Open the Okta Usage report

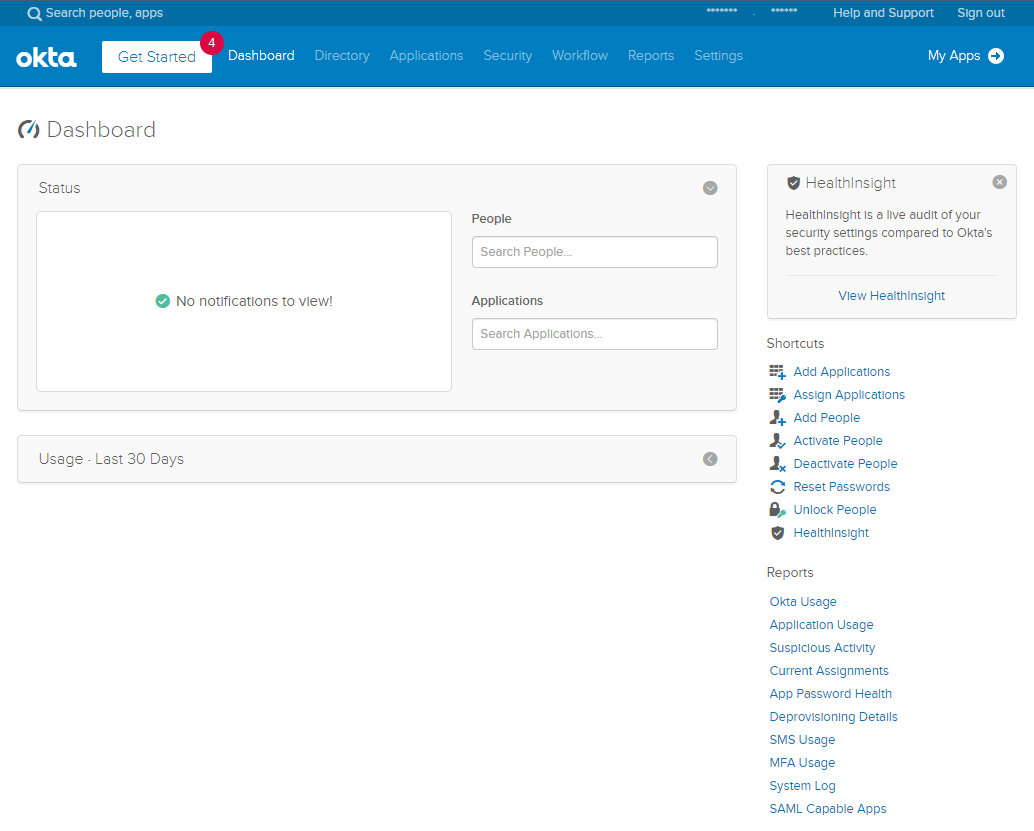point(803,601)
